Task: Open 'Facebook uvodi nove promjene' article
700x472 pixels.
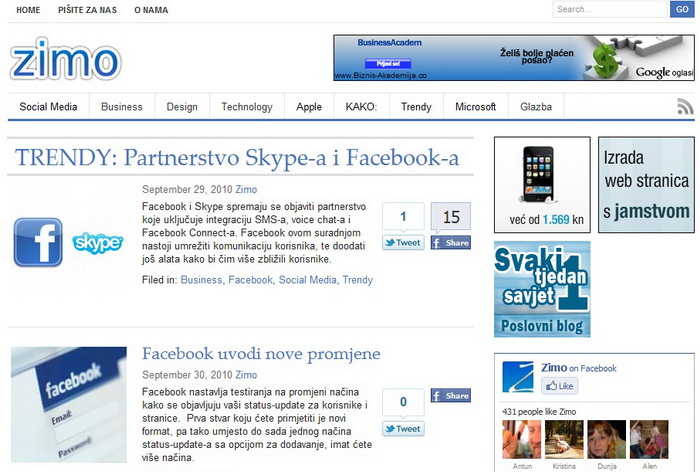Action: tap(261, 354)
